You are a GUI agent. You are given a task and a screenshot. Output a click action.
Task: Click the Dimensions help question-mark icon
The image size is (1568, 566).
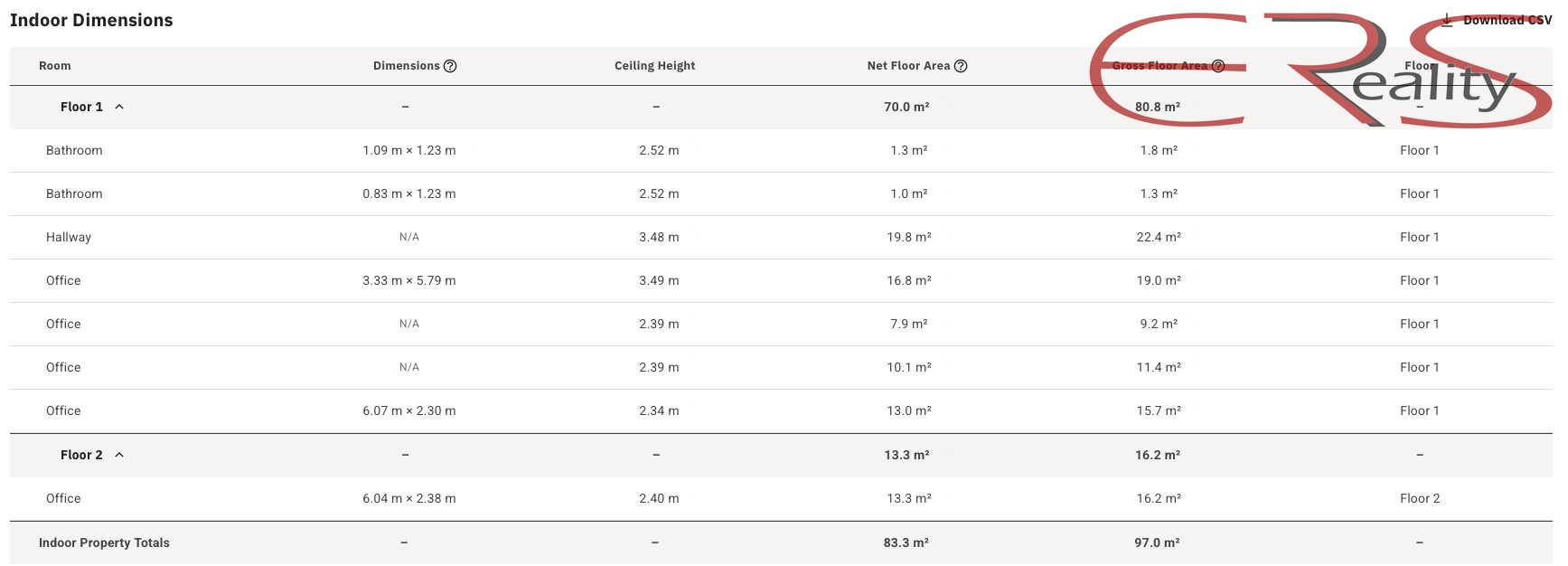pyautogui.click(x=450, y=66)
